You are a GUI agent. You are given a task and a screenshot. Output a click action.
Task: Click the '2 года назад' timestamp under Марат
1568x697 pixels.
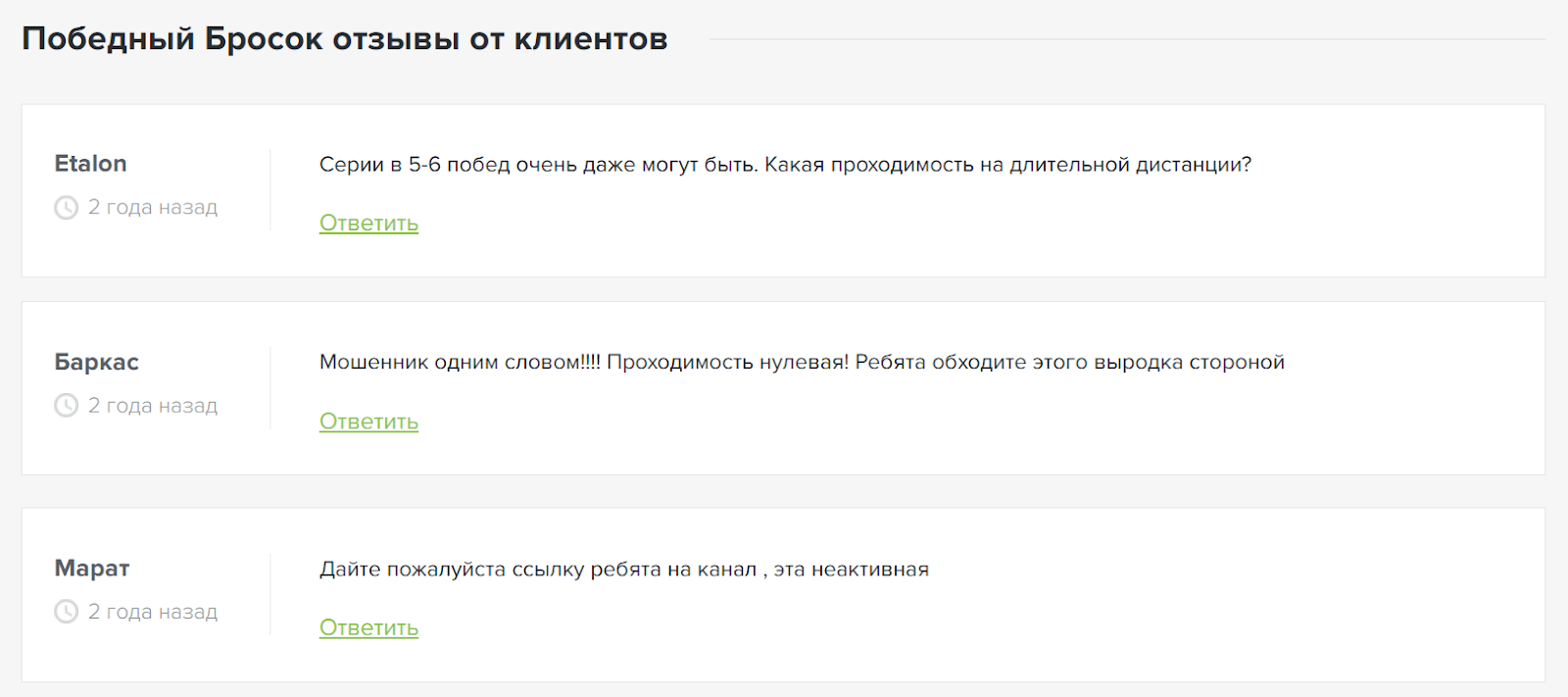[x=153, y=612]
